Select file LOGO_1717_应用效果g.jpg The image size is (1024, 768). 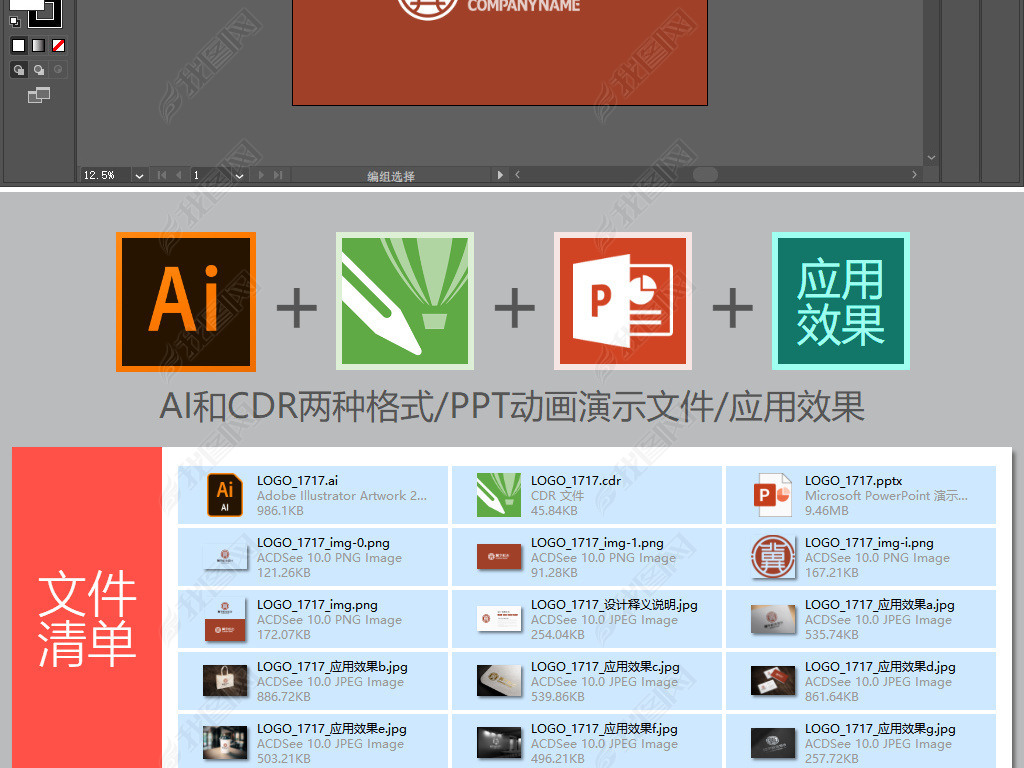point(861,743)
